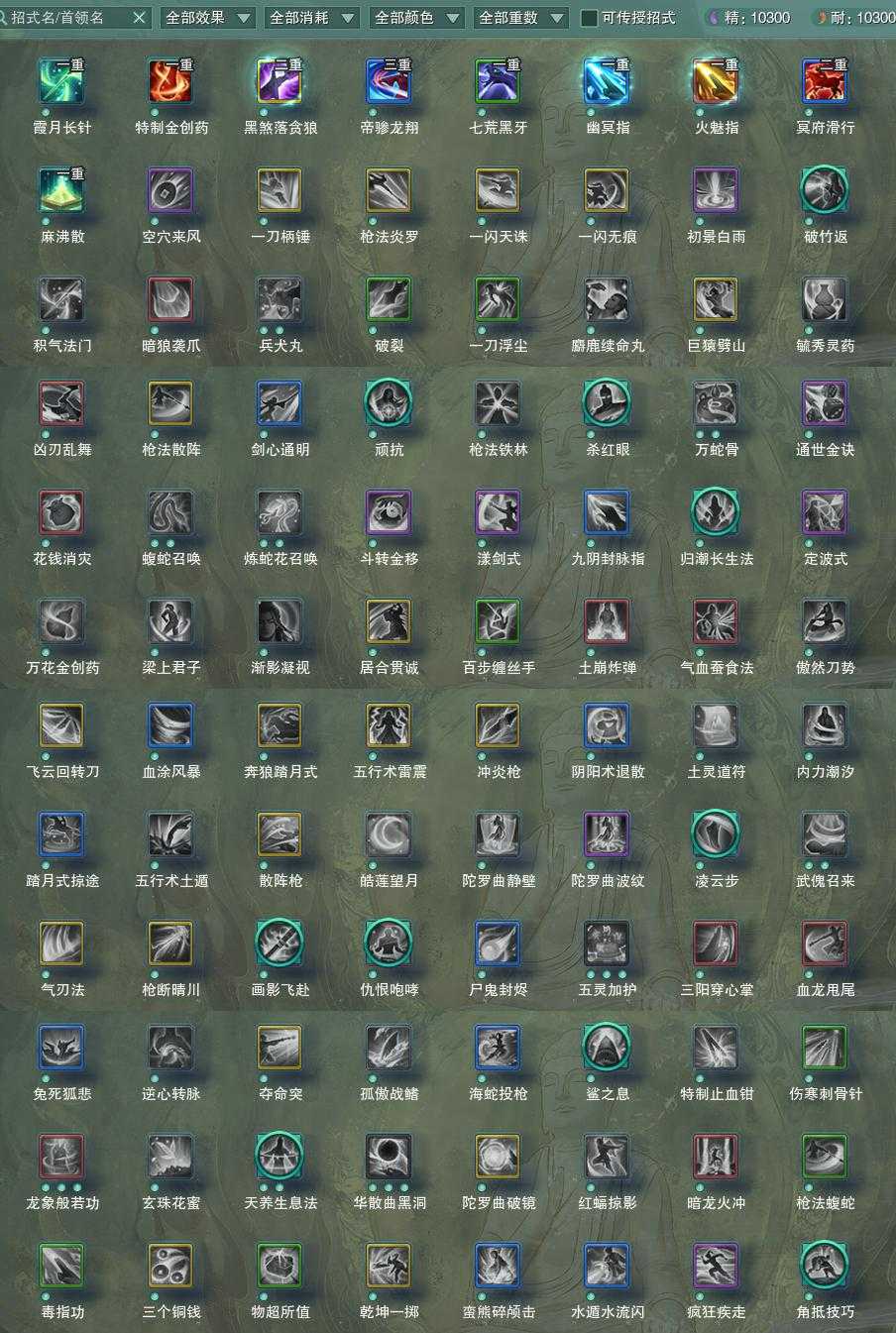Choose the 火魅指 skill icon
Viewport: 896px width, 1333px height.
[716, 81]
